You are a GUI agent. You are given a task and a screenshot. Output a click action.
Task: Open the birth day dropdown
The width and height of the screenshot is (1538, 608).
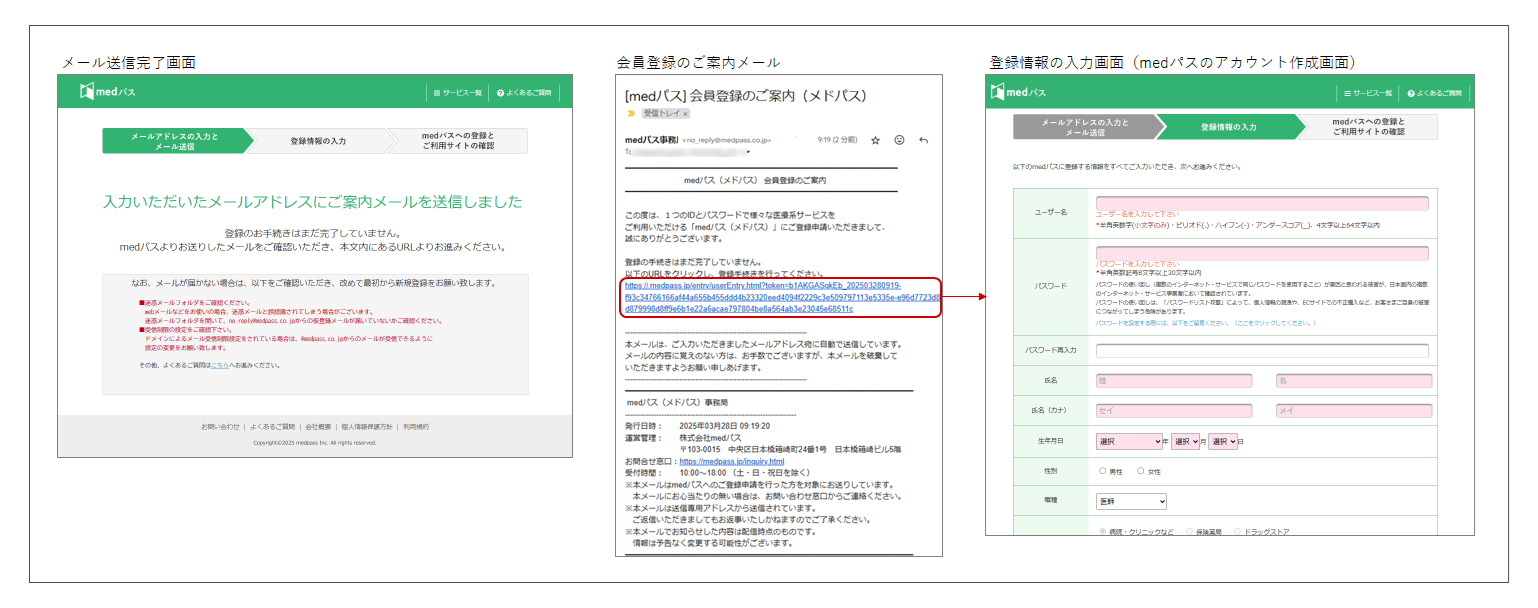(1223, 441)
